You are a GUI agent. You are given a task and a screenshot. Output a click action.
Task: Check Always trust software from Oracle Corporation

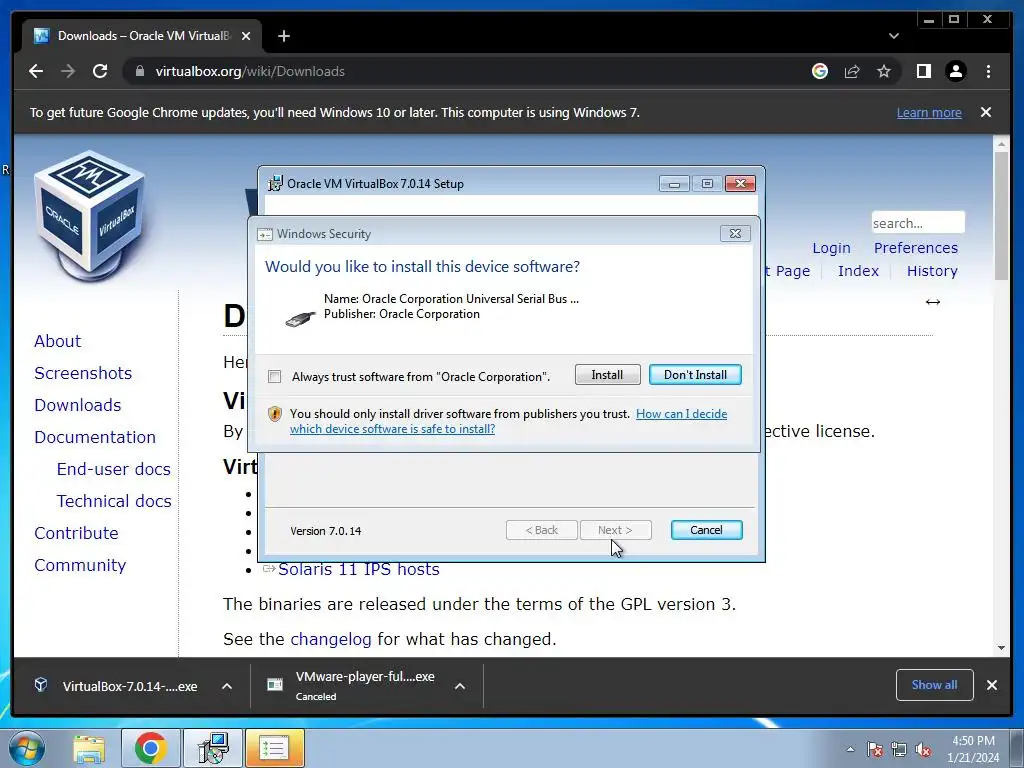point(275,377)
